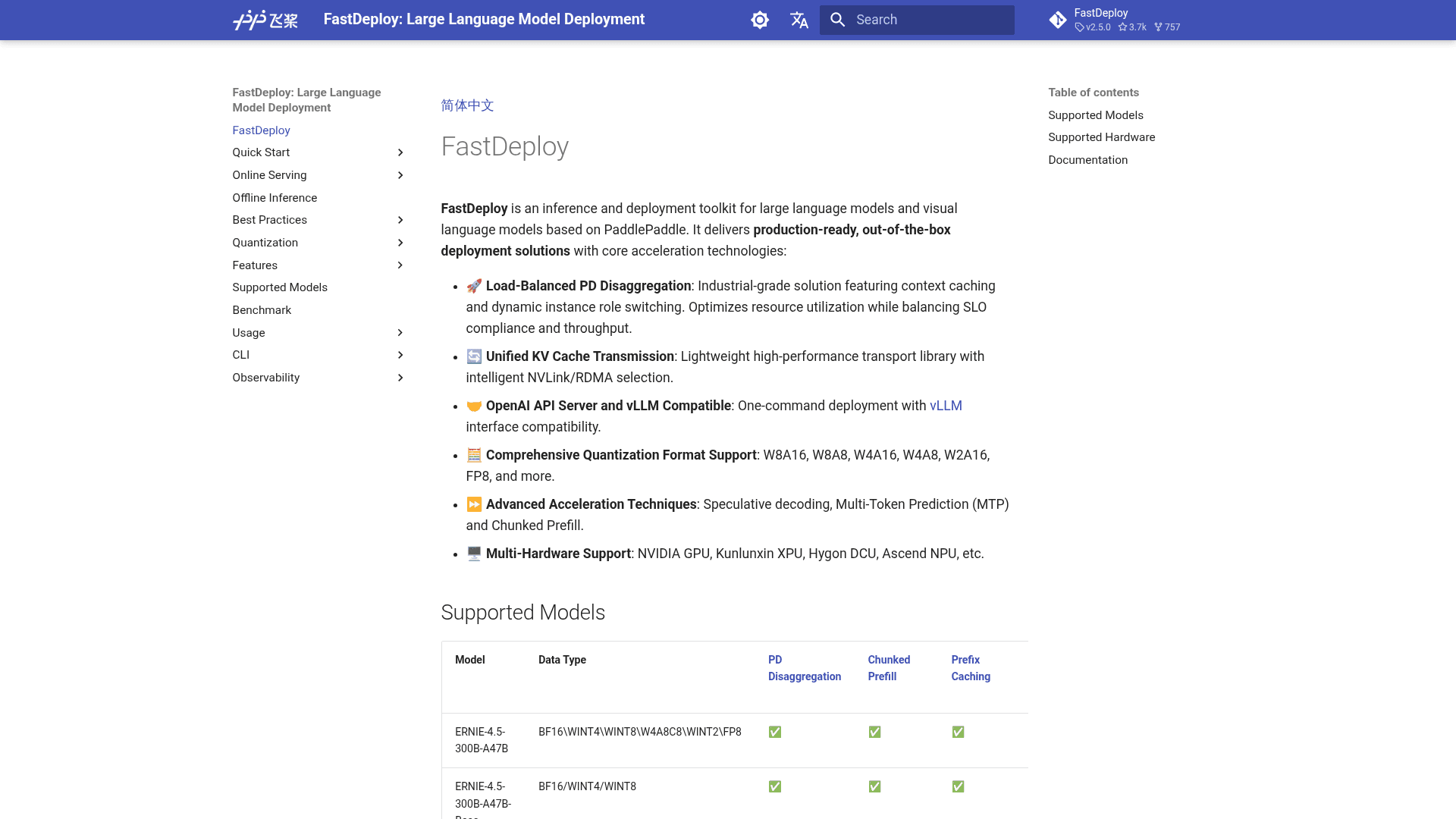The height and width of the screenshot is (819, 1456).
Task: Click BF16/WINT4/WINT8 data type cell
Action: tap(587, 786)
